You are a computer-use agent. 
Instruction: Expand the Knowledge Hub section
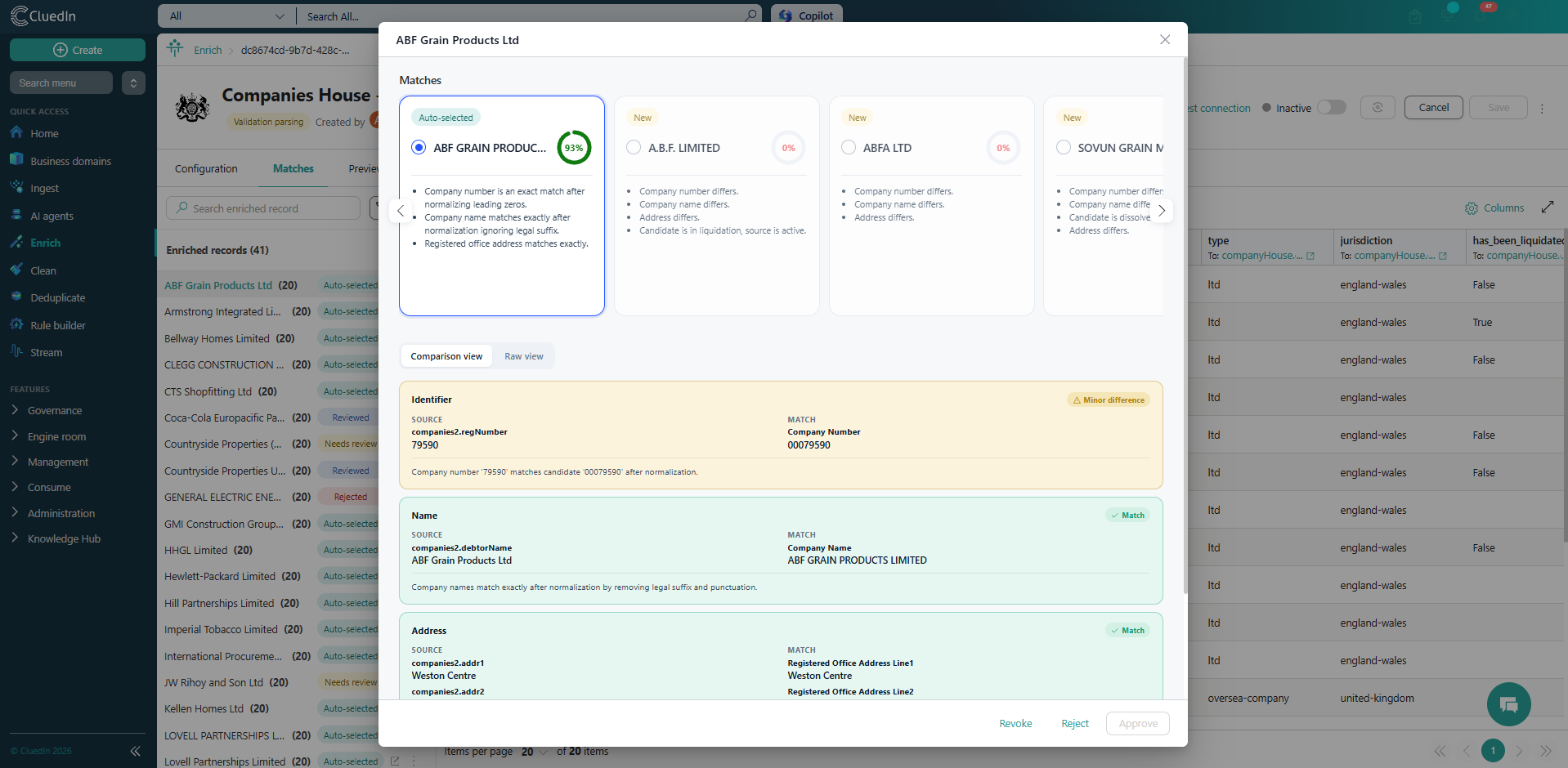[64, 538]
